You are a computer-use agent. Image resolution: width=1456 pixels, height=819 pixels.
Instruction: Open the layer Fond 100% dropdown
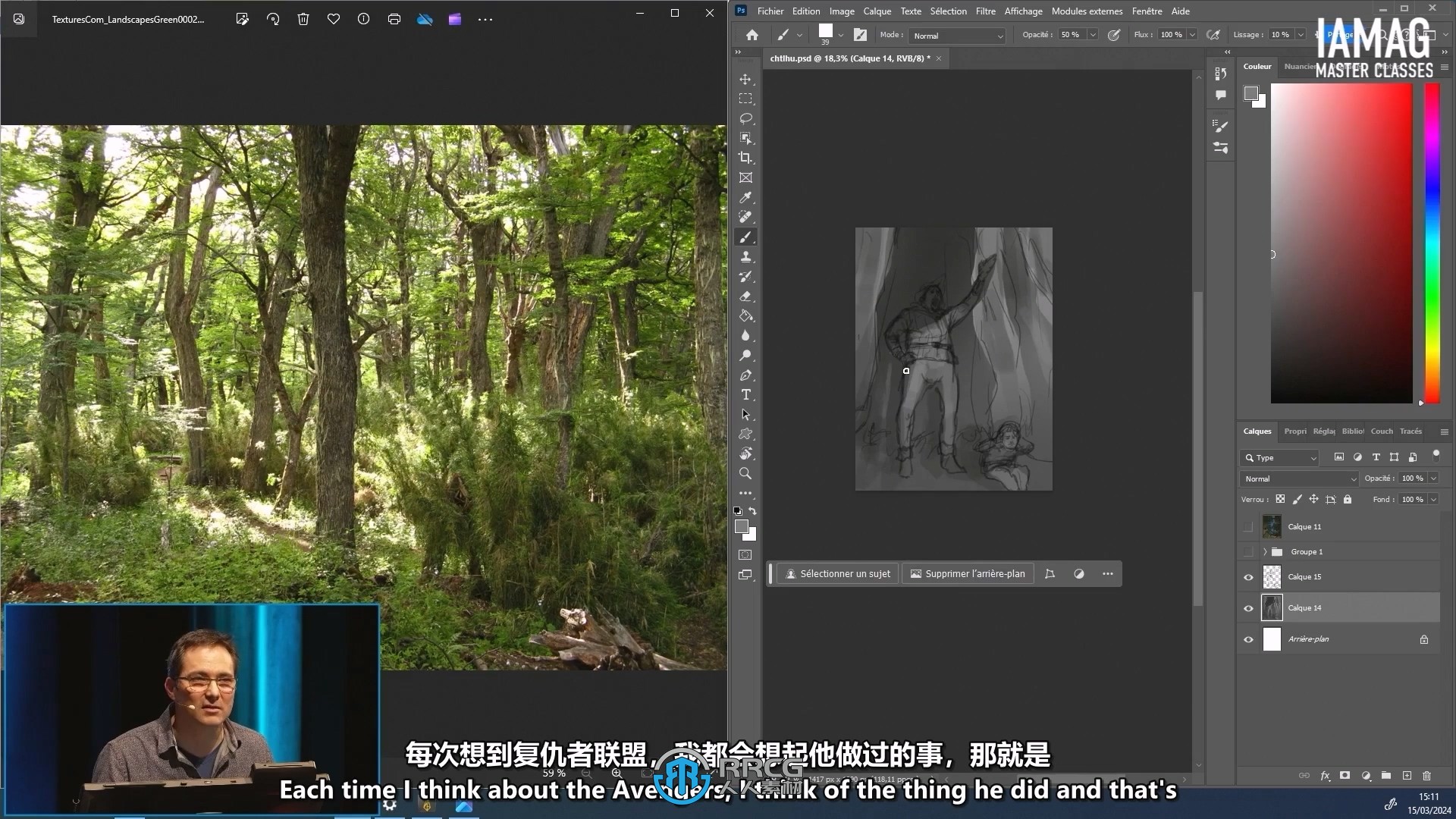coord(1433,500)
